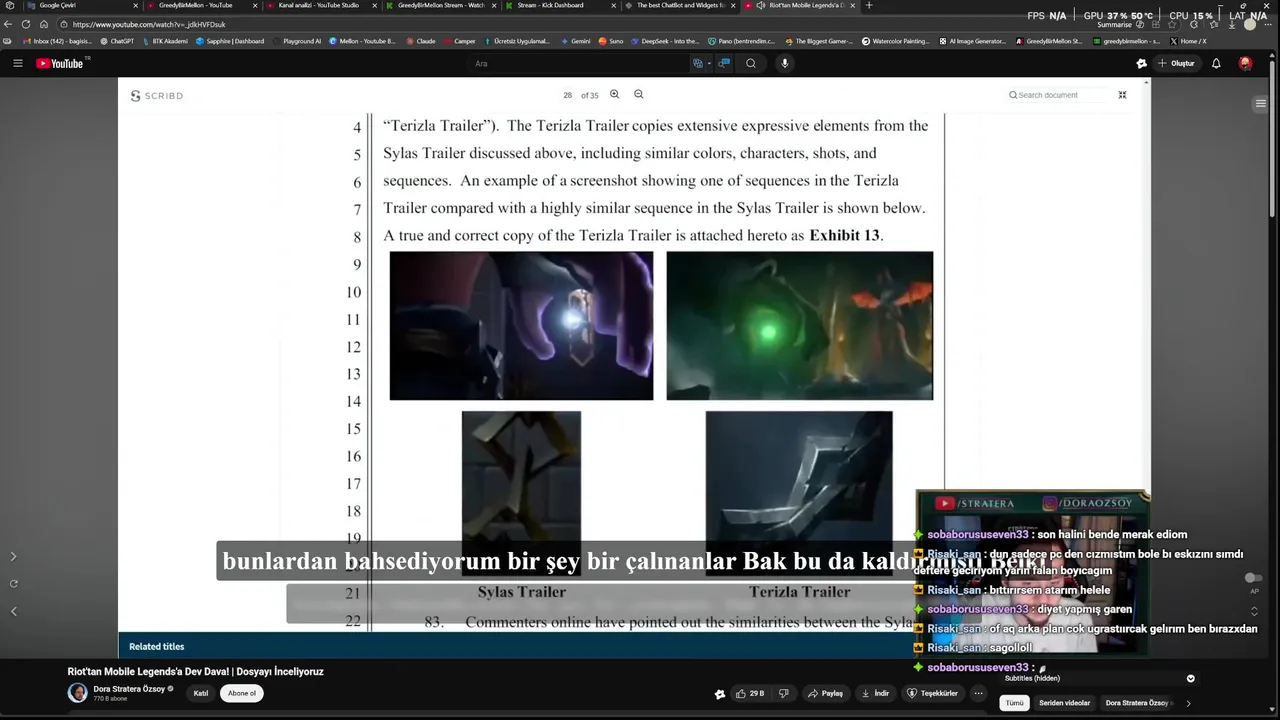Open the YouTube hamburger guide menu
The width and height of the screenshot is (1280, 720).
[17, 63]
